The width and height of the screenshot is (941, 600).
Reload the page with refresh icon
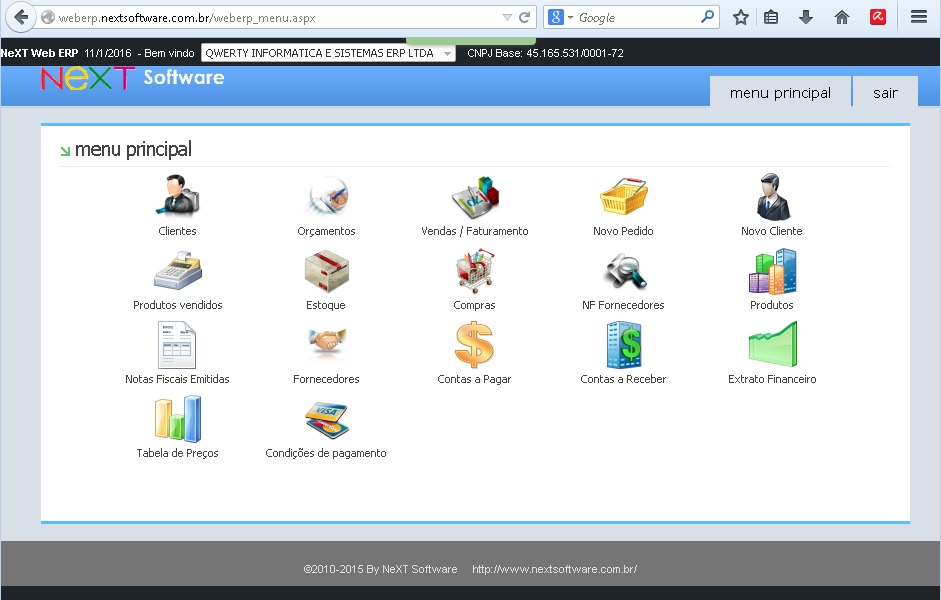[x=525, y=17]
